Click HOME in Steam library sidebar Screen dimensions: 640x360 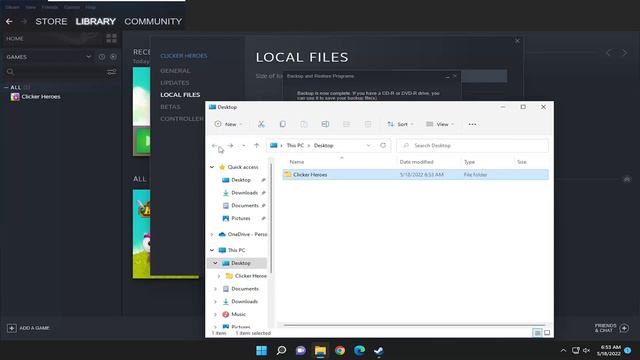pyautogui.click(x=15, y=38)
